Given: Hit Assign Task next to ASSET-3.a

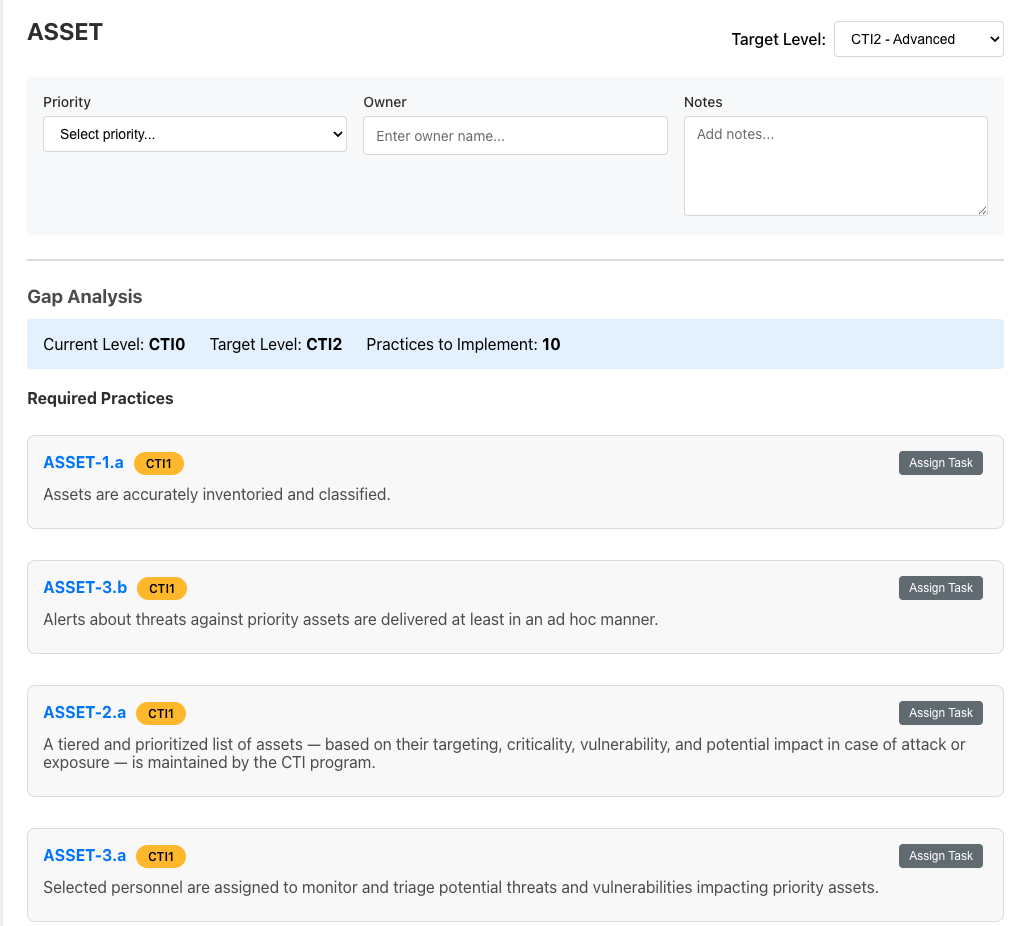Looking at the screenshot, I should (940, 856).
